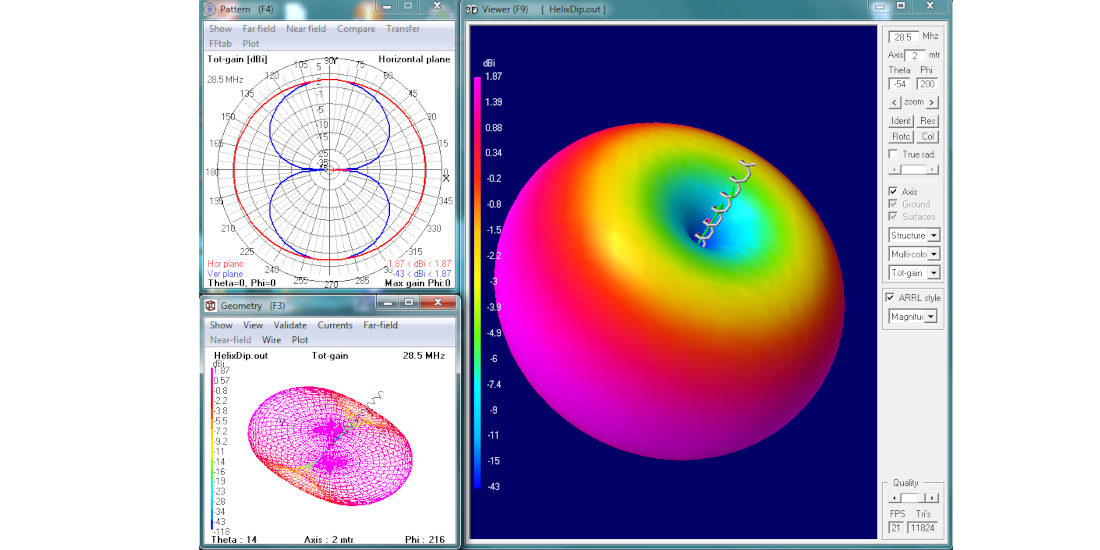Open Show menu in Geometry window
The height and width of the screenshot is (550, 1100).
(221, 326)
